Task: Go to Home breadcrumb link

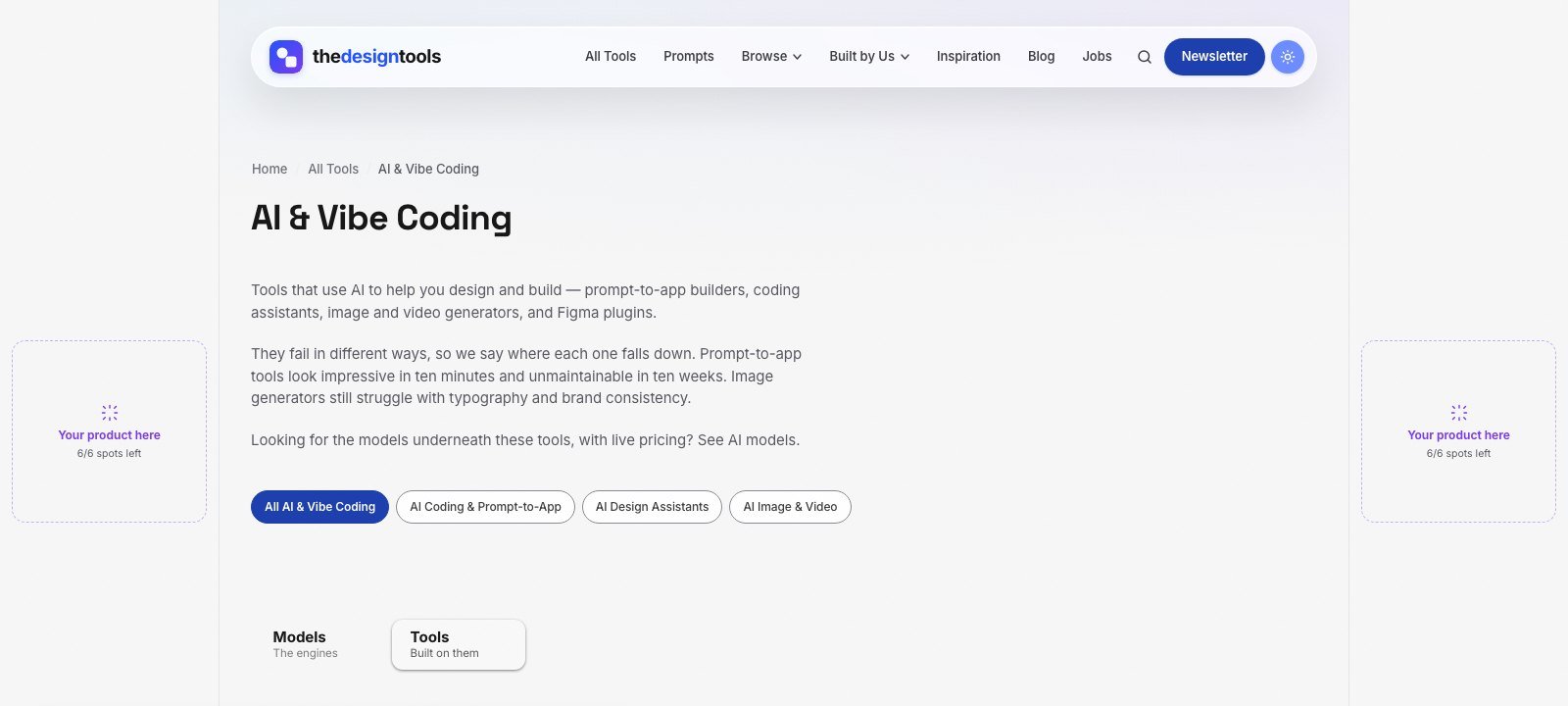Action: pos(269,169)
